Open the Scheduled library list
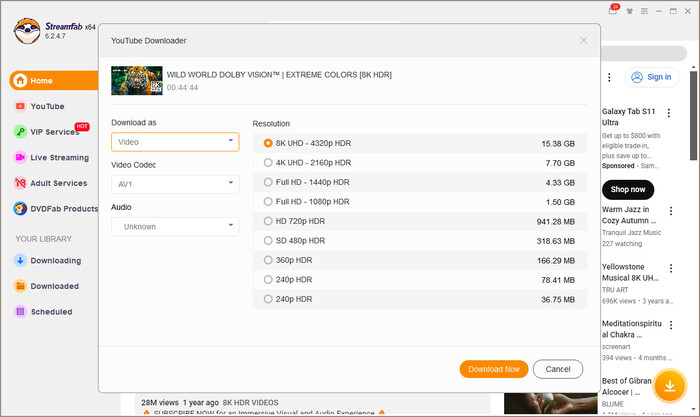Viewport: 700px width, 417px height. click(x=51, y=312)
